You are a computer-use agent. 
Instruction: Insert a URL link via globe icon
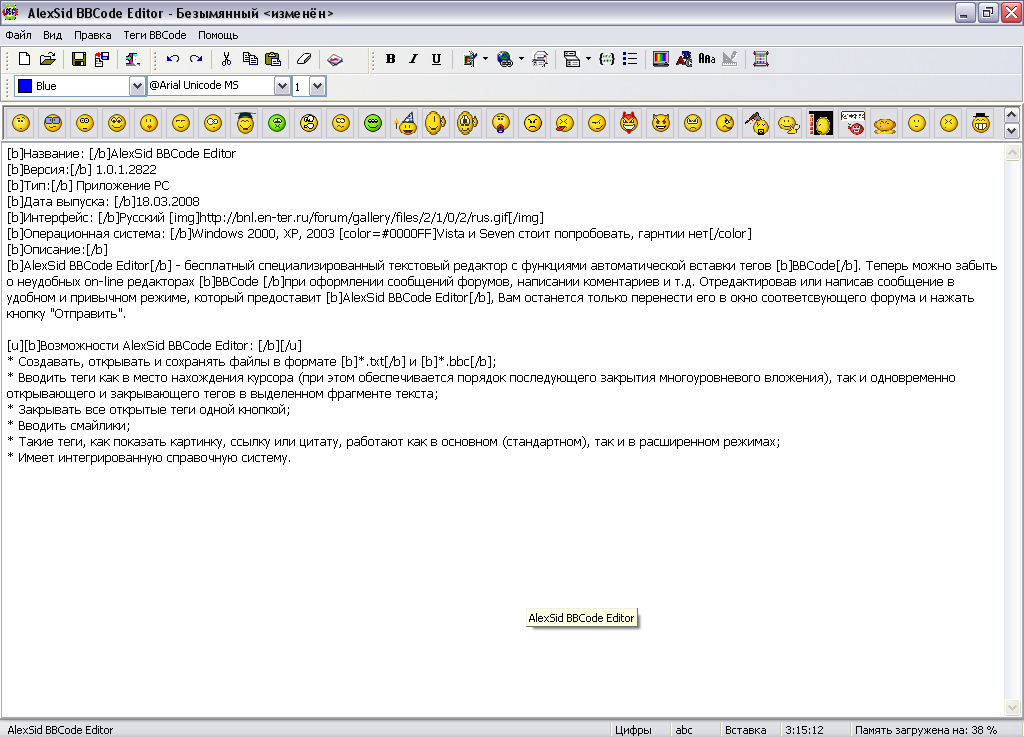(x=505, y=59)
